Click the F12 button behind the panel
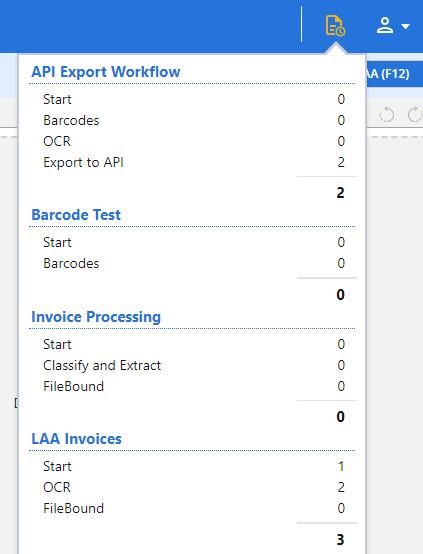This screenshot has height=554, width=423. [x=394, y=74]
